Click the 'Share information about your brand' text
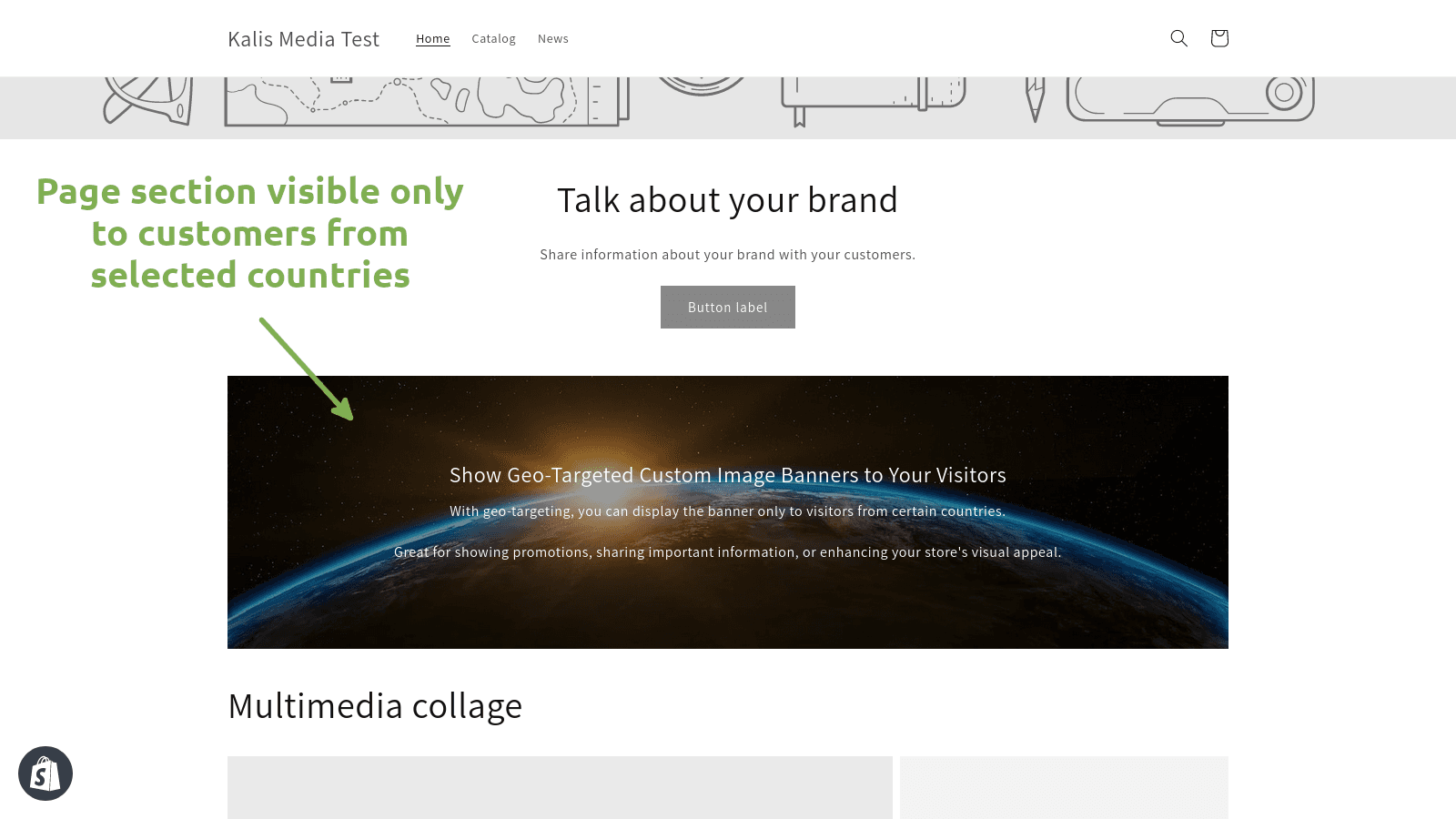This screenshot has width=1456, height=819. click(727, 255)
